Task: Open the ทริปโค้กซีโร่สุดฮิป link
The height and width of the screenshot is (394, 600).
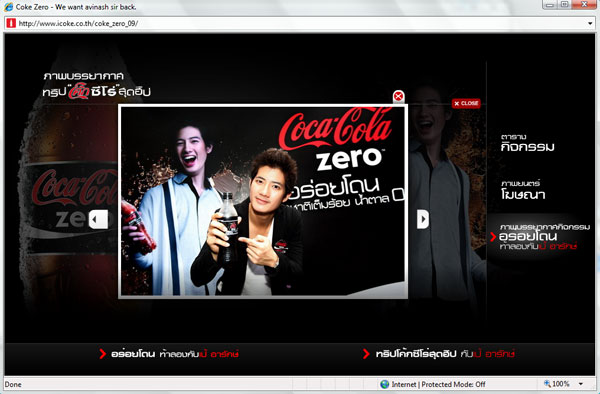Action: click(439, 354)
